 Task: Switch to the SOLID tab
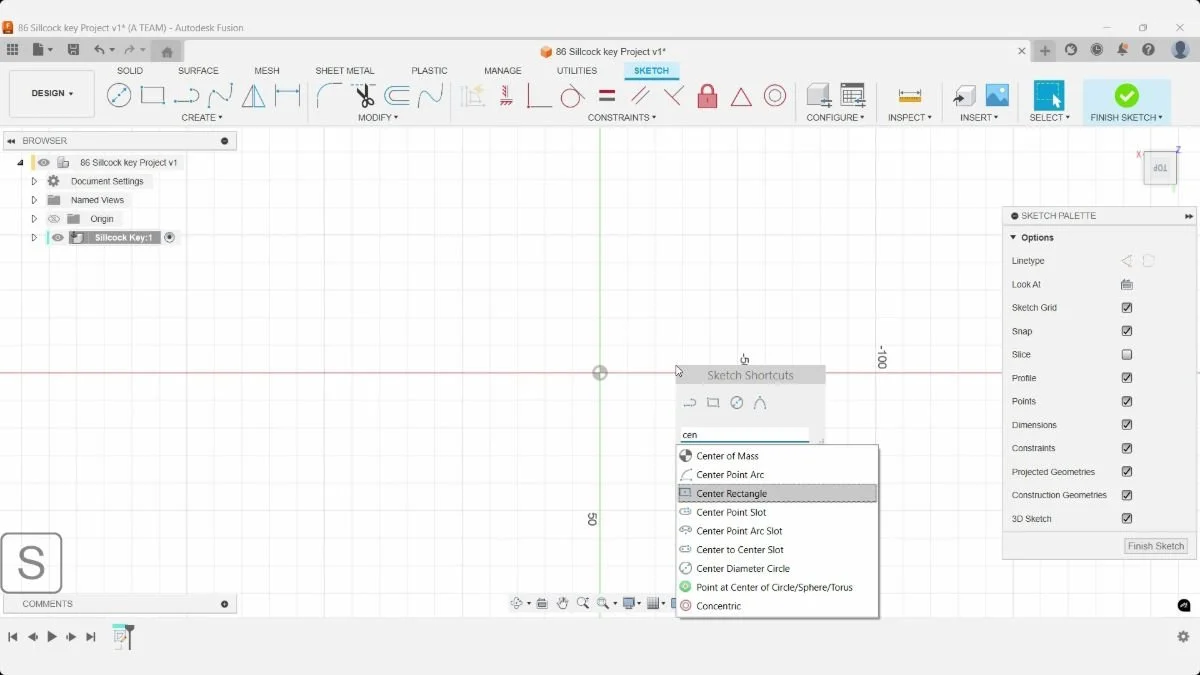pos(130,71)
